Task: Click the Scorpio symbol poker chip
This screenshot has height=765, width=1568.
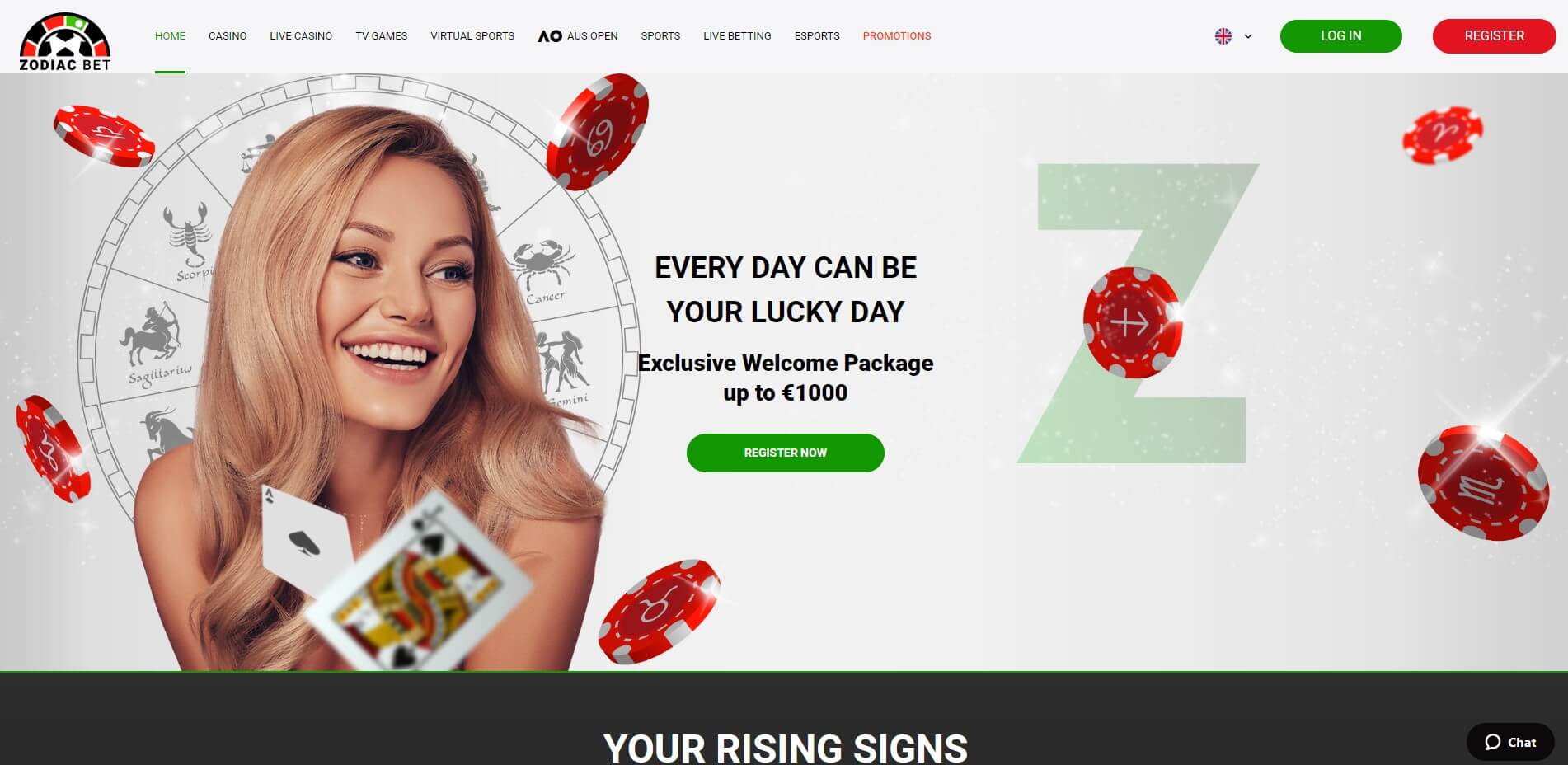Action: [x=1482, y=483]
